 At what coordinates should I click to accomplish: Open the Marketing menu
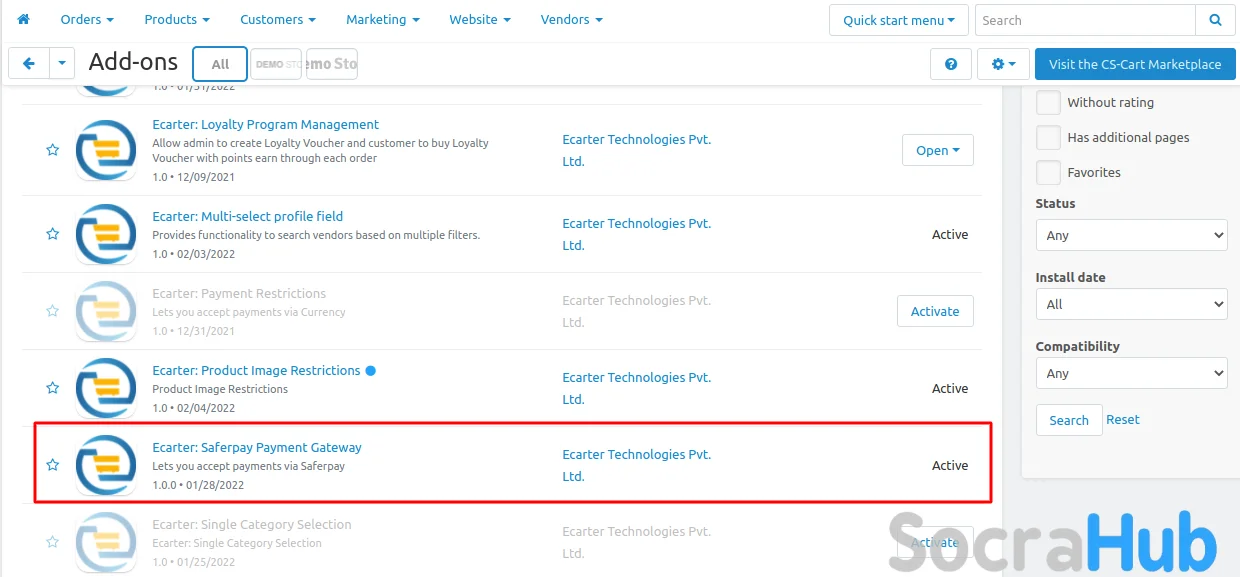[x=382, y=19]
